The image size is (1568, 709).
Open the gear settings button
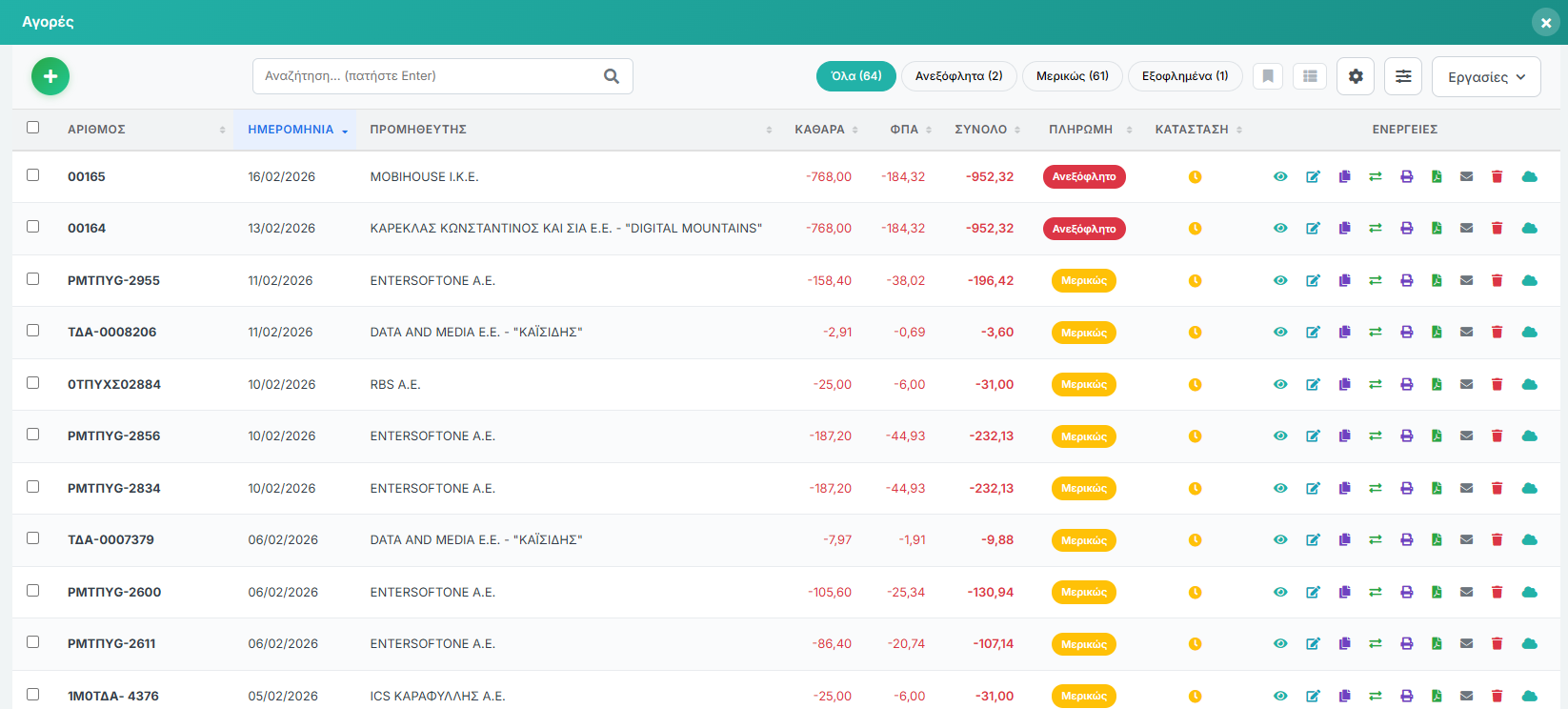pos(1355,76)
